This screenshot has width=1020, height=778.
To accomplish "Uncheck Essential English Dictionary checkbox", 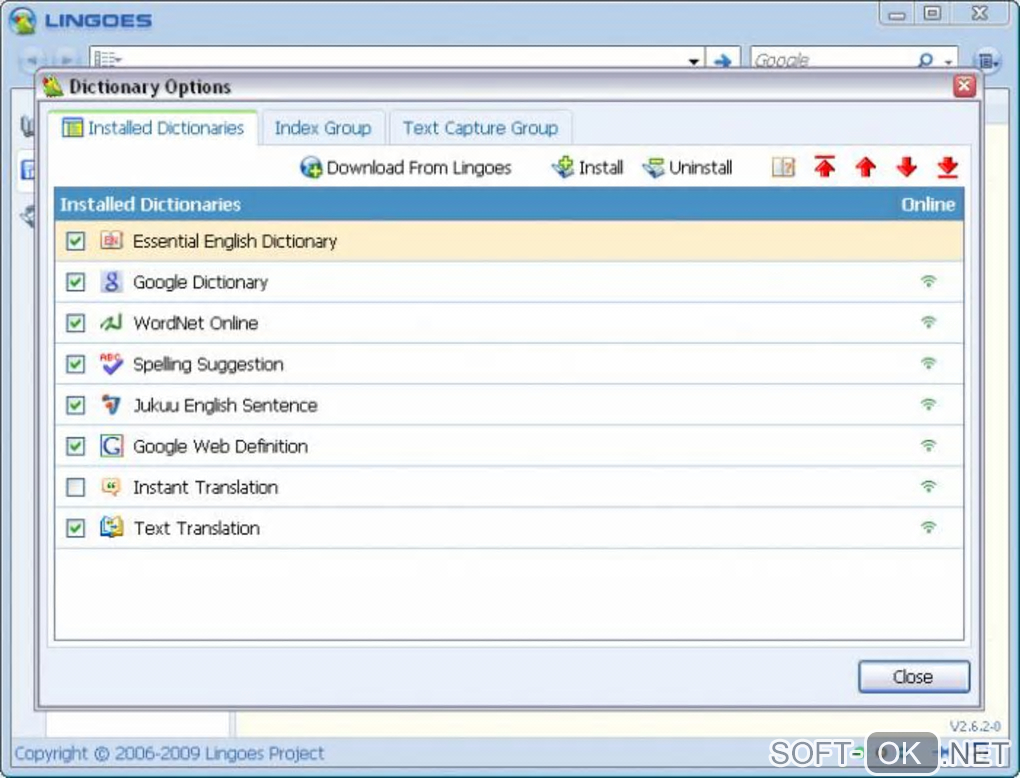I will point(75,241).
